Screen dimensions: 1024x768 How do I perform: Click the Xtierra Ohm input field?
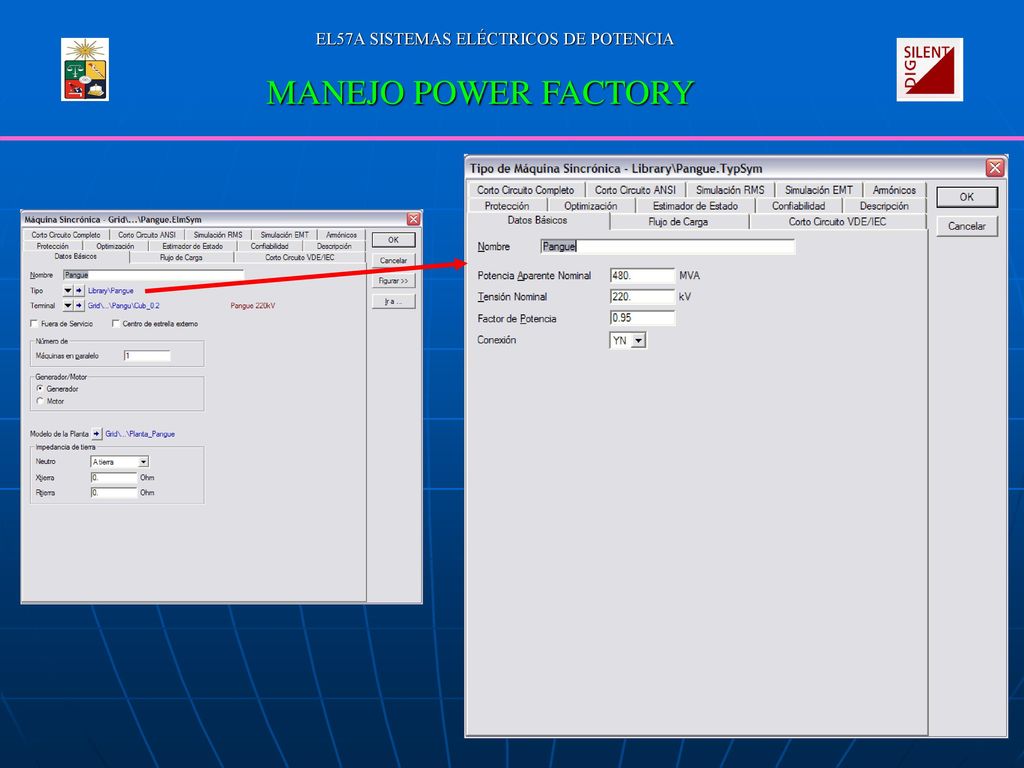[114, 477]
